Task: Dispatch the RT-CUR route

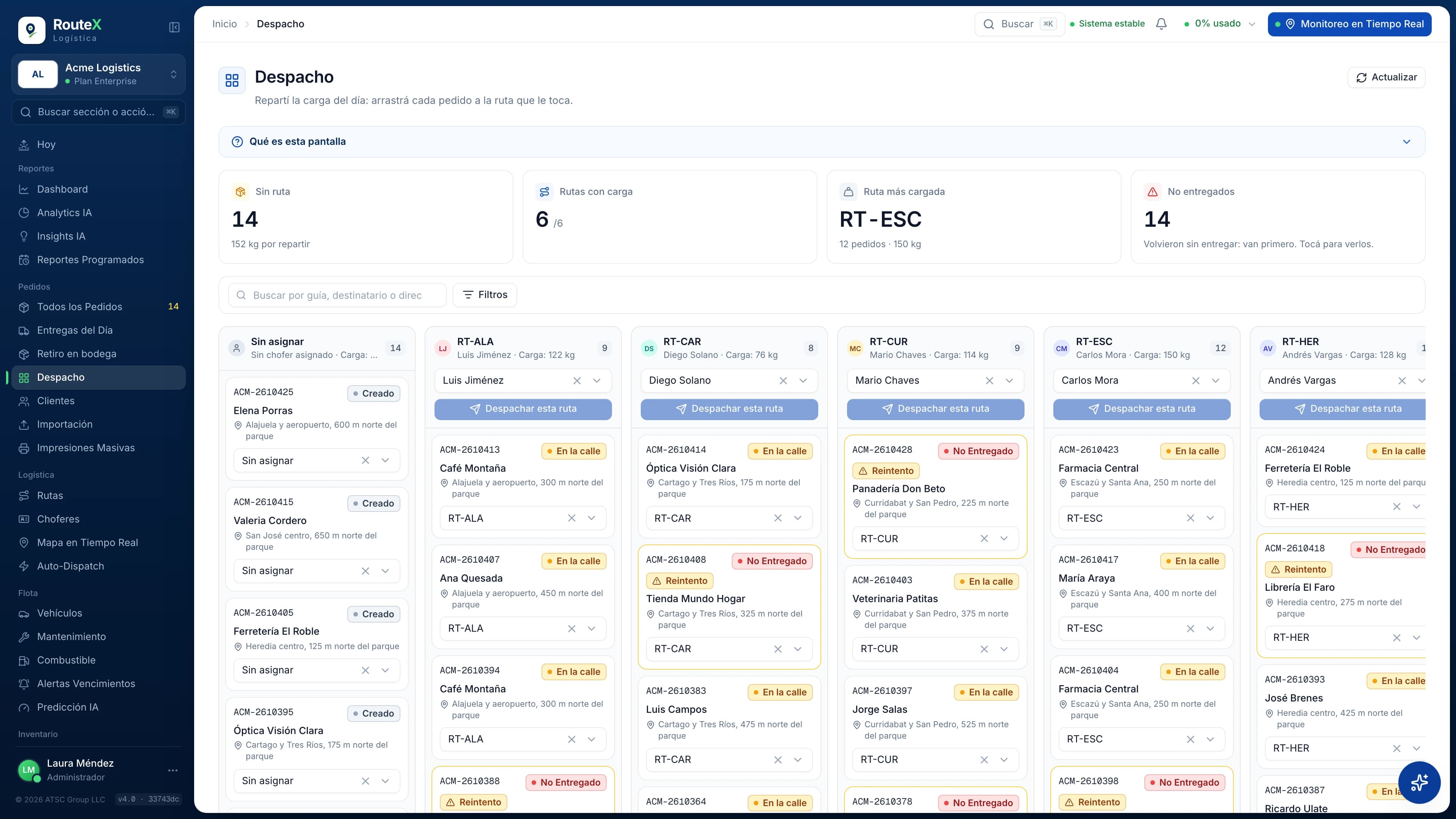Action: tap(935, 409)
